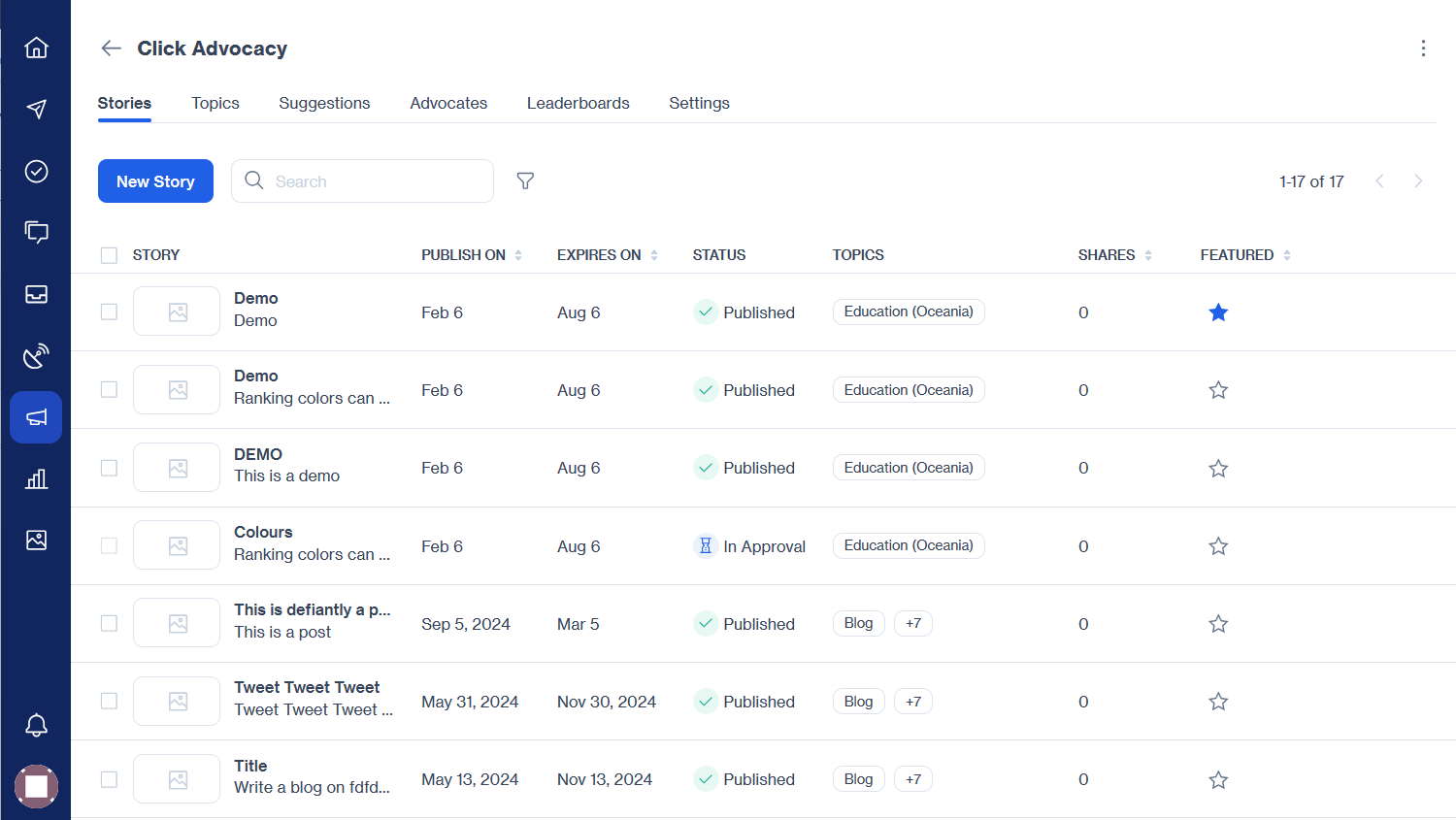Toggle the select-all stories checkbox
Viewport: 1456px width, 820px height.
pyautogui.click(x=109, y=255)
